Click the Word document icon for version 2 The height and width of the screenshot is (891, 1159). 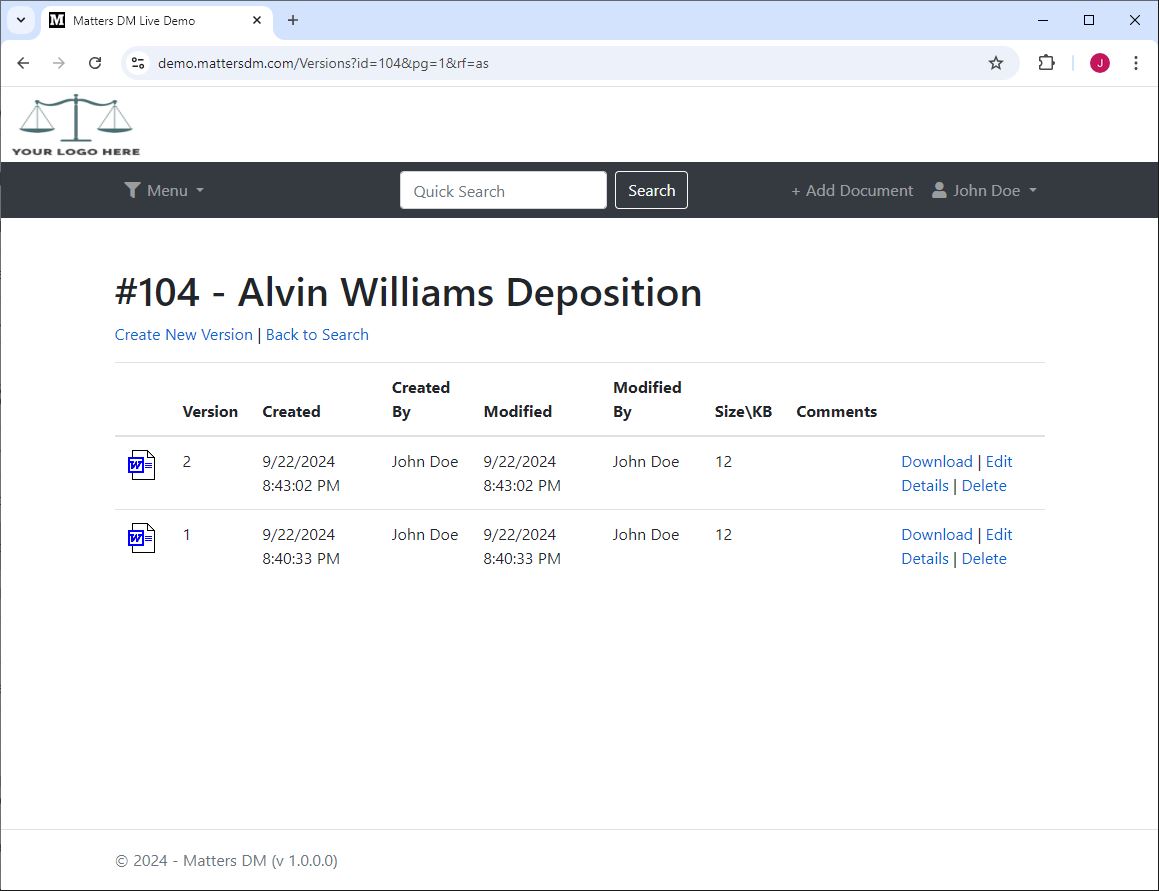pos(141,465)
